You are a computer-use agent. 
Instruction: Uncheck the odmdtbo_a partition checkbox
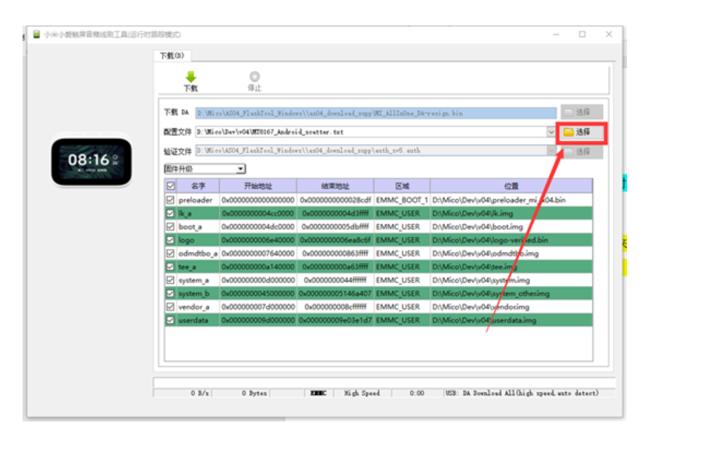[x=170, y=253]
